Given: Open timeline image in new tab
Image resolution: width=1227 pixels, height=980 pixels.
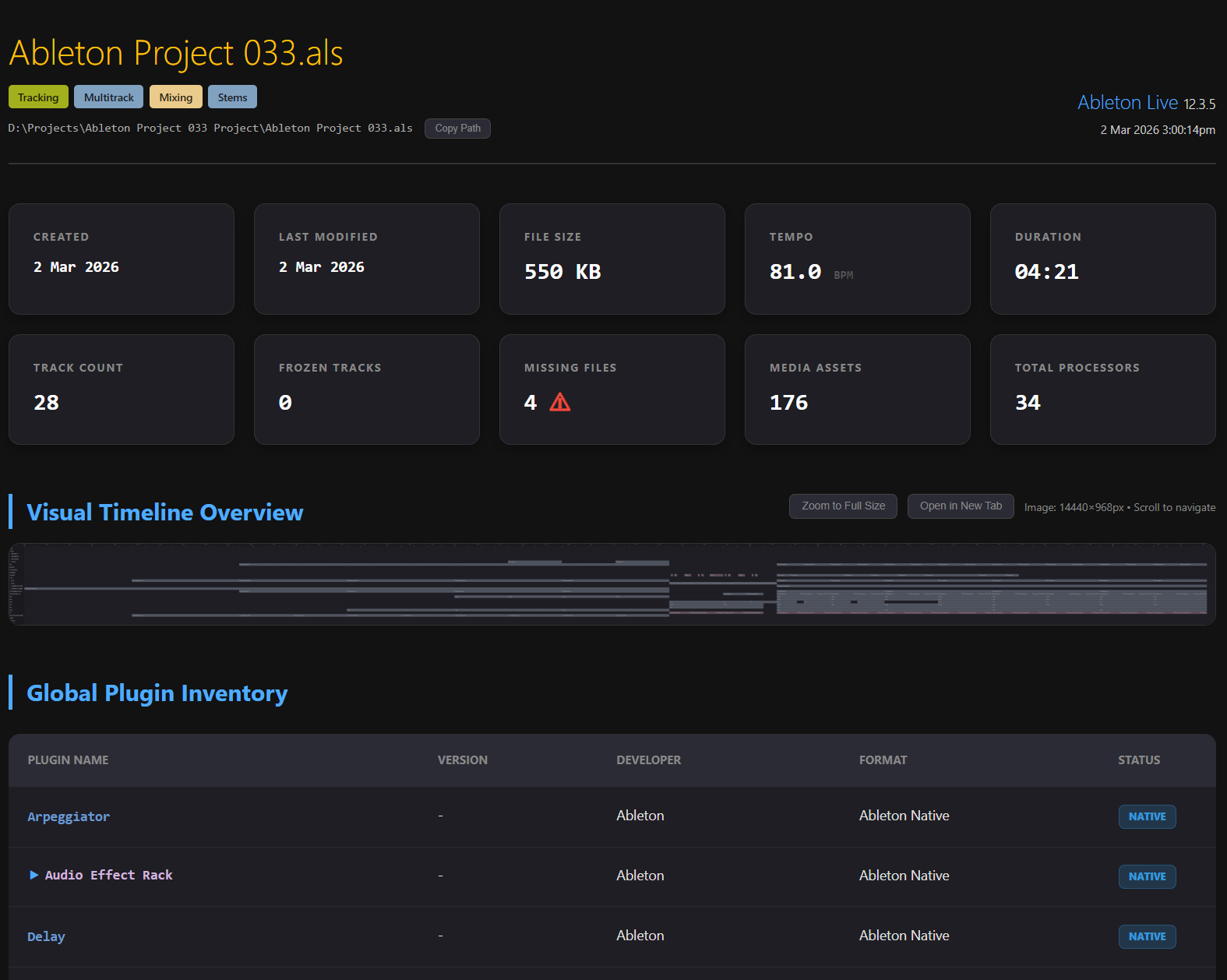Looking at the screenshot, I should (960, 506).
